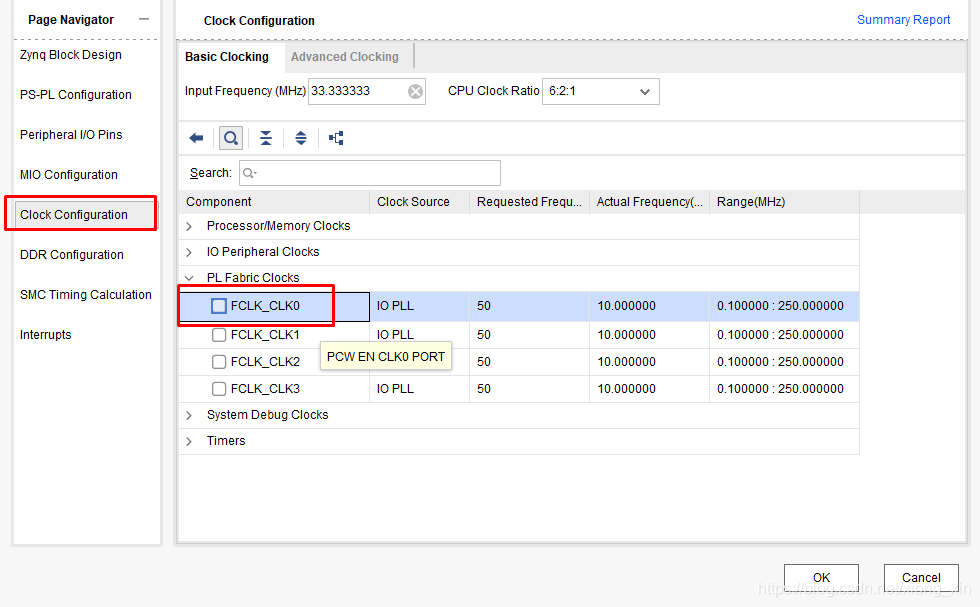The image size is (980, 607).
Task: Open Zynq Block Design page
Action: coord(71,55)
